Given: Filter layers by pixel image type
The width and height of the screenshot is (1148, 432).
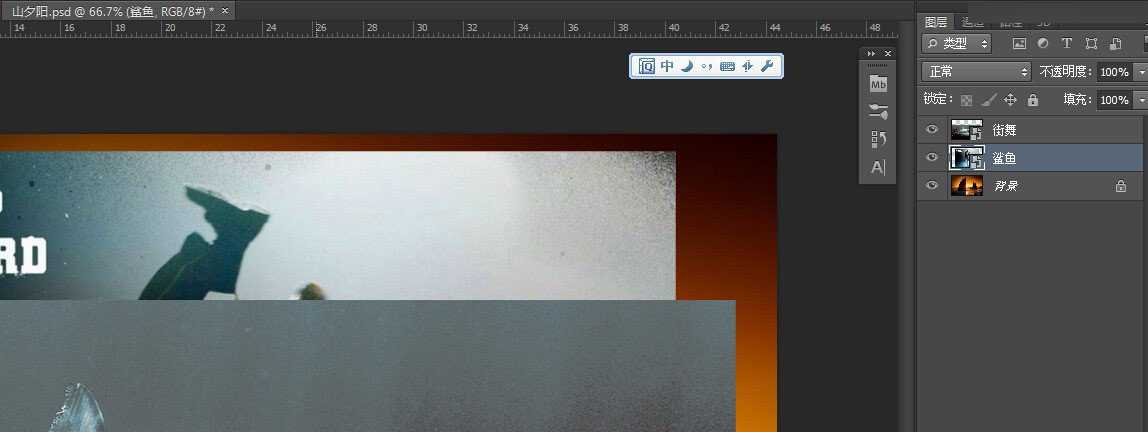Looking at the screenshot, I should click(x=1019, y=44).
